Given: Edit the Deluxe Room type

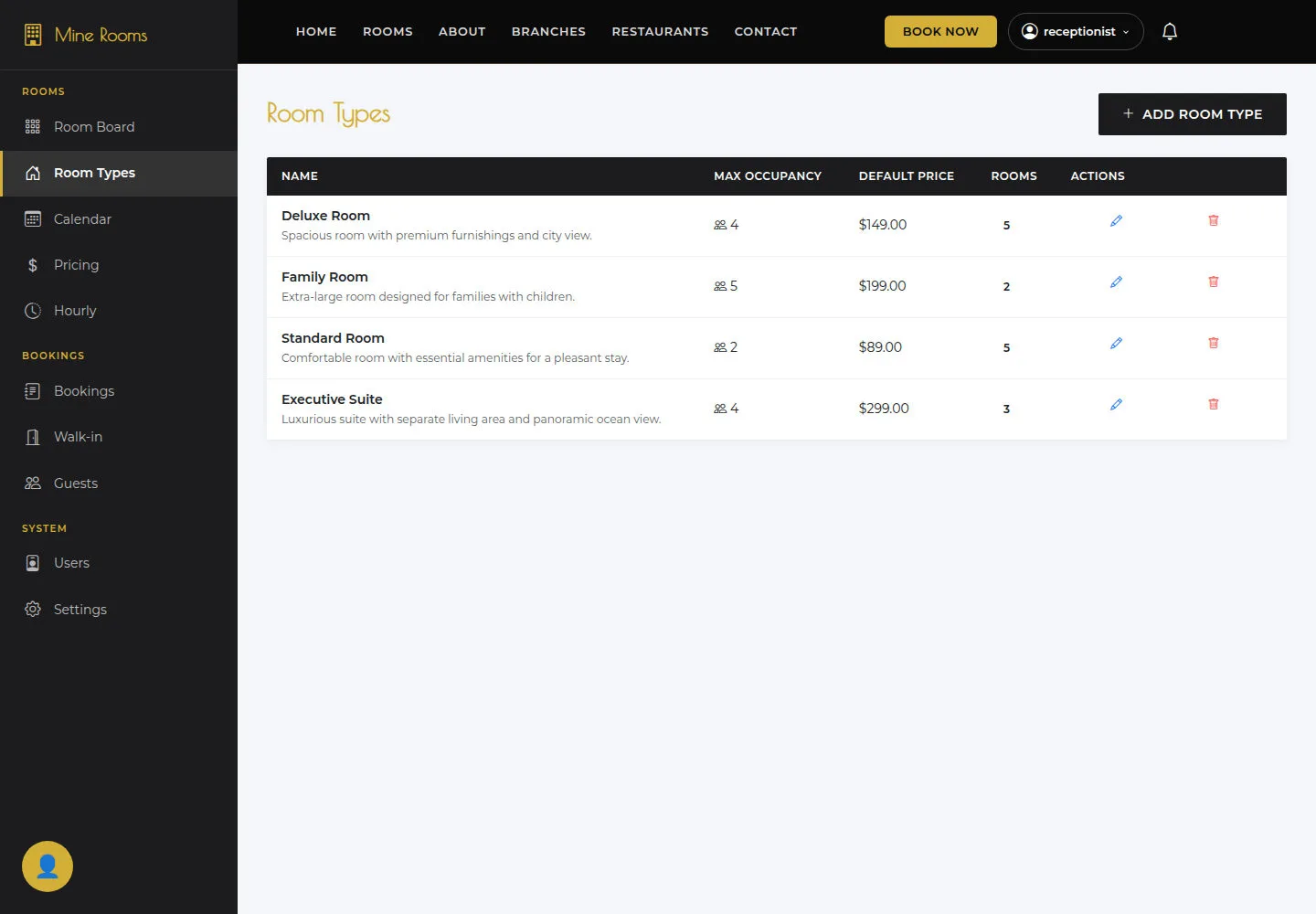Looking at the screenshot, I should pos(1116,221).
